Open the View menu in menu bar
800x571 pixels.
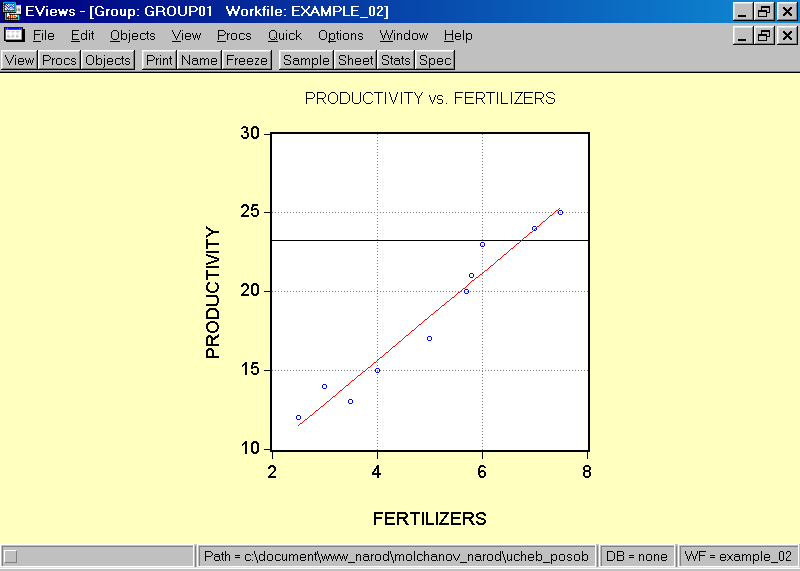click(x=186, y=36)
